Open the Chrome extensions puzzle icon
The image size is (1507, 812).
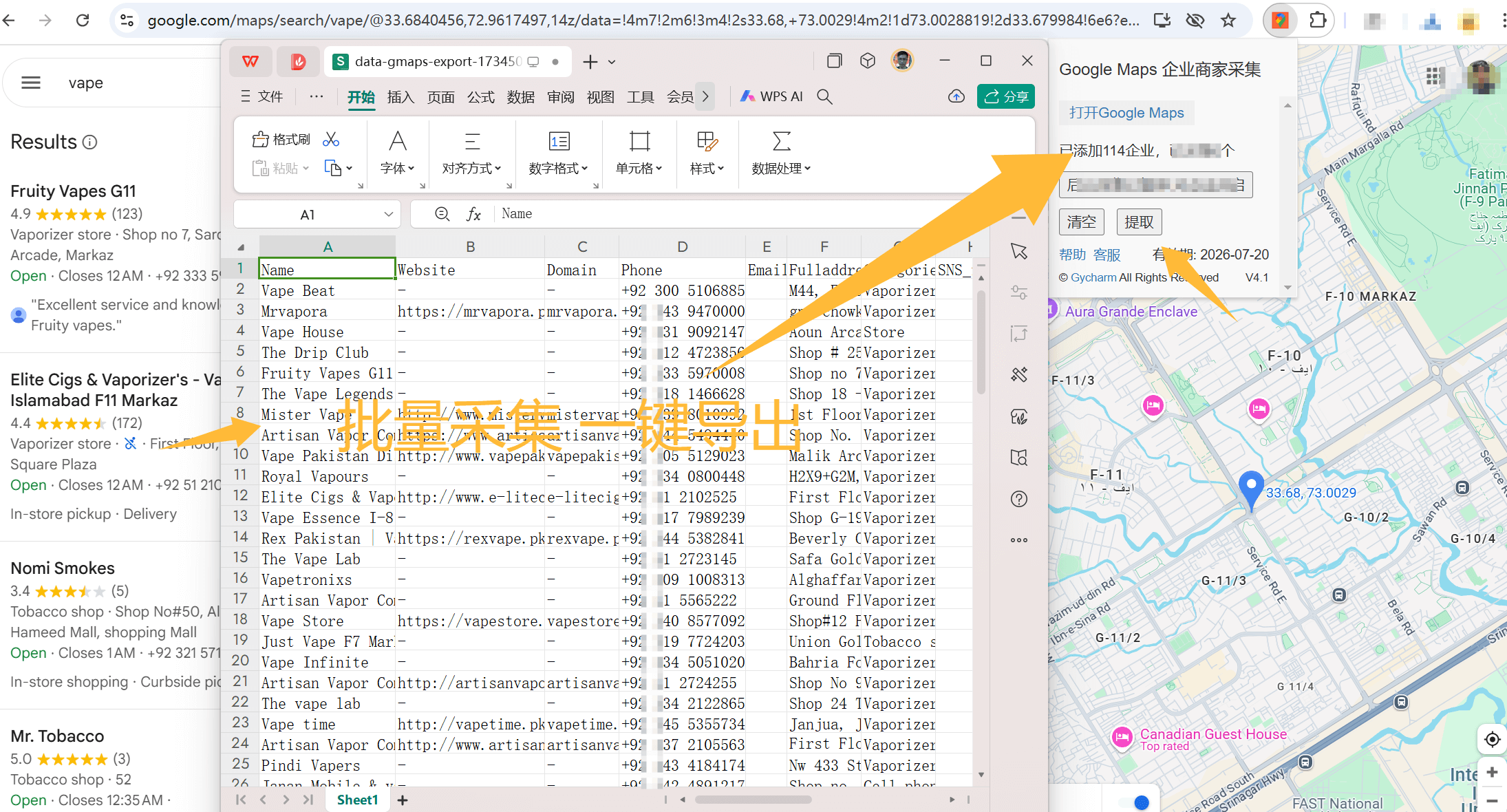1317,20
